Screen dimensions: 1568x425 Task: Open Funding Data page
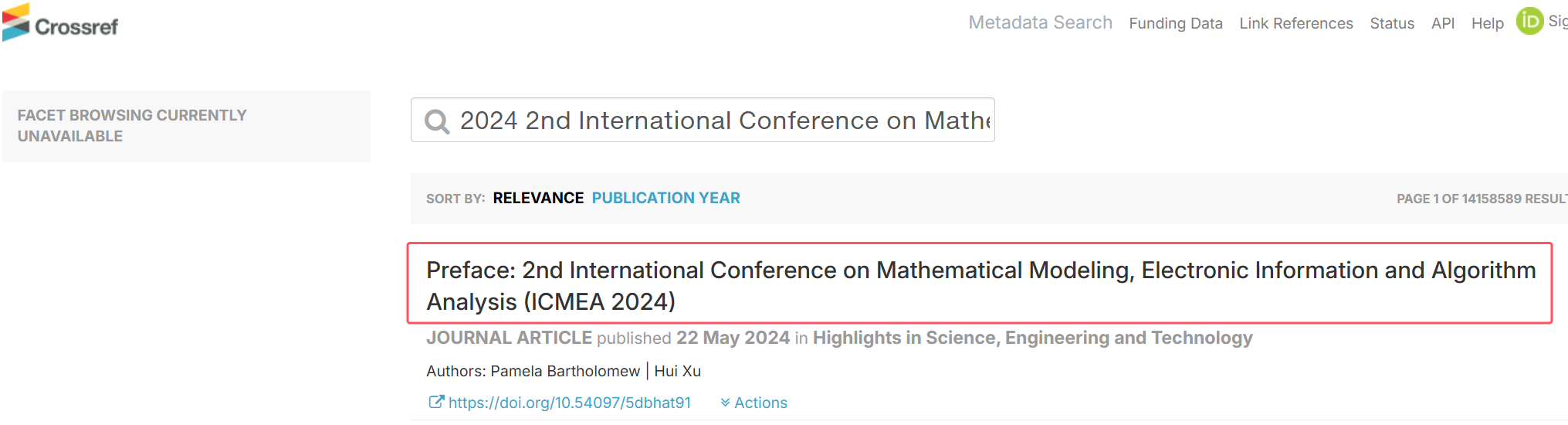coord(1175,23)
